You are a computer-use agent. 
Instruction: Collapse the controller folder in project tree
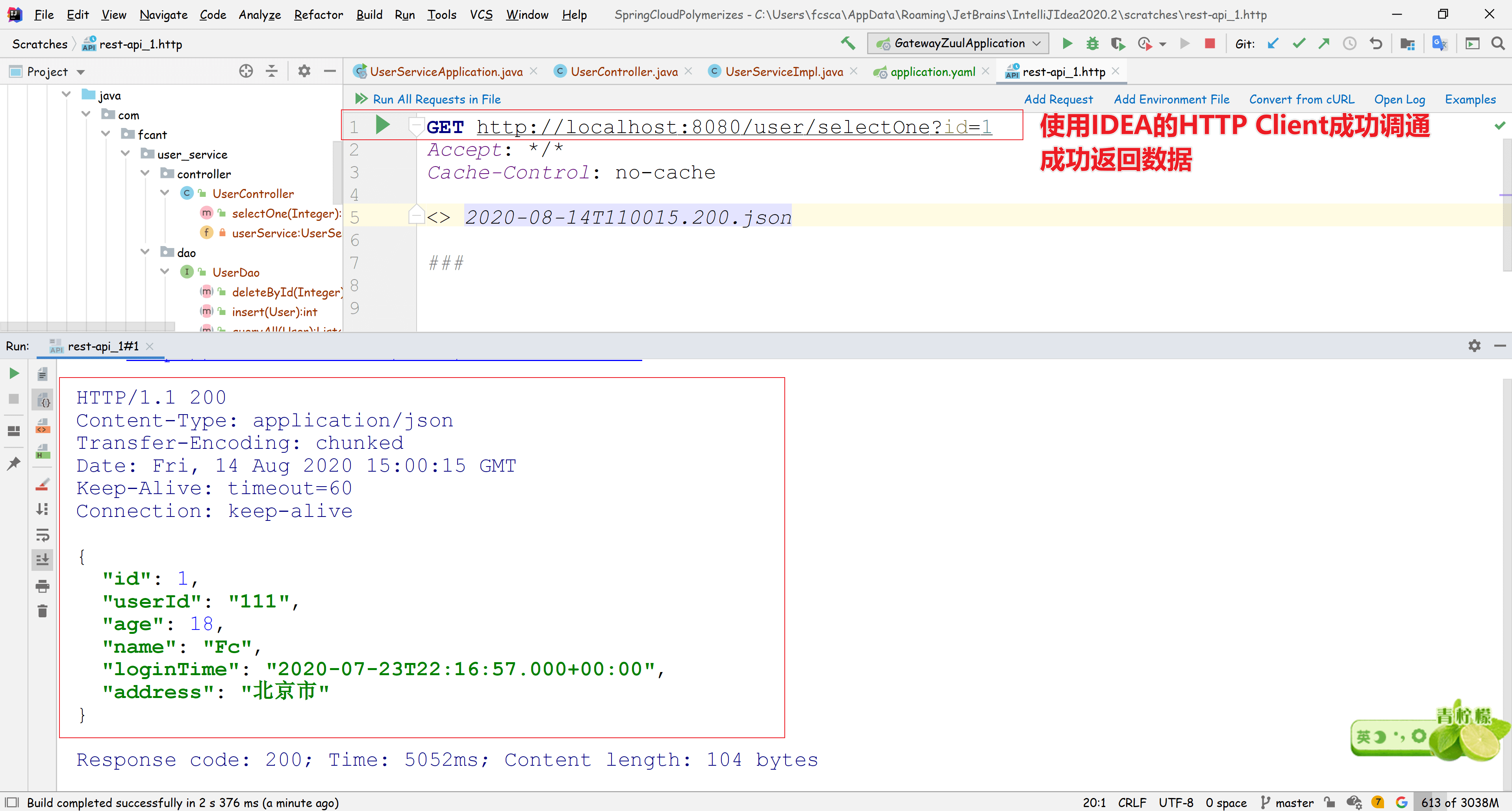click(145, 174)
